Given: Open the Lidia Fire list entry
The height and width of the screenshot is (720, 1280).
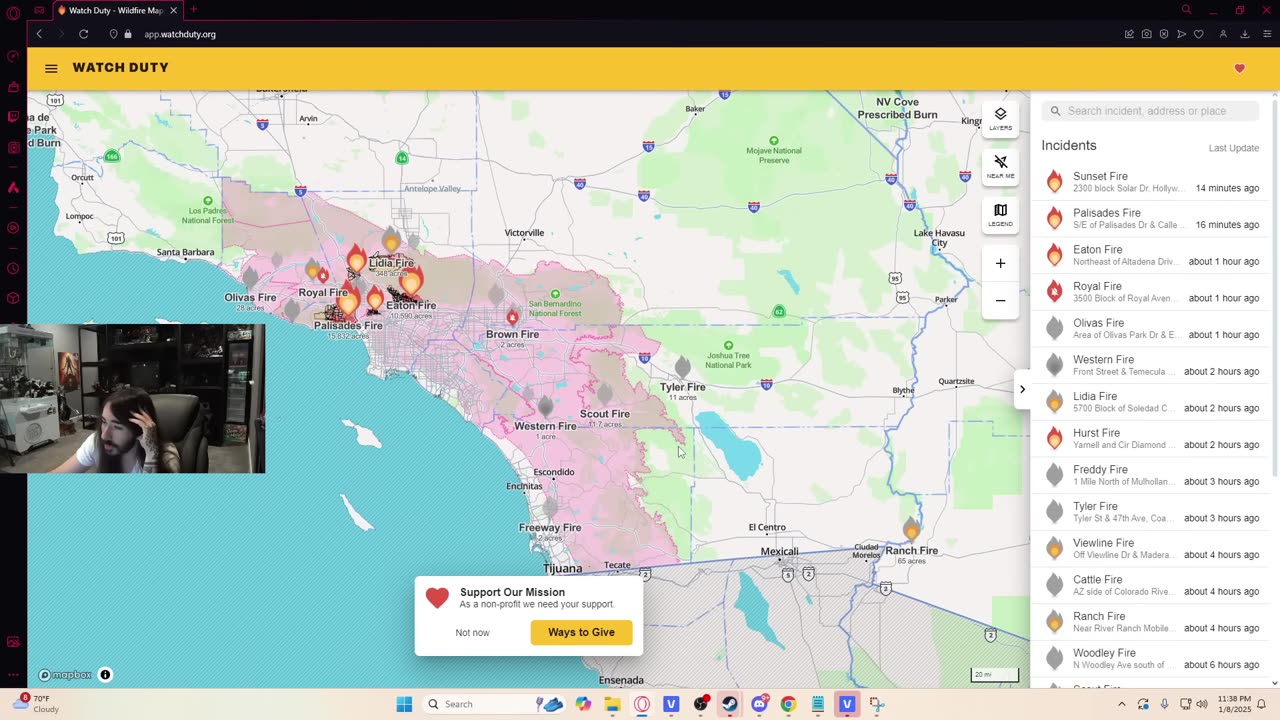Looking at the screenshot, I should [1150, 402].
